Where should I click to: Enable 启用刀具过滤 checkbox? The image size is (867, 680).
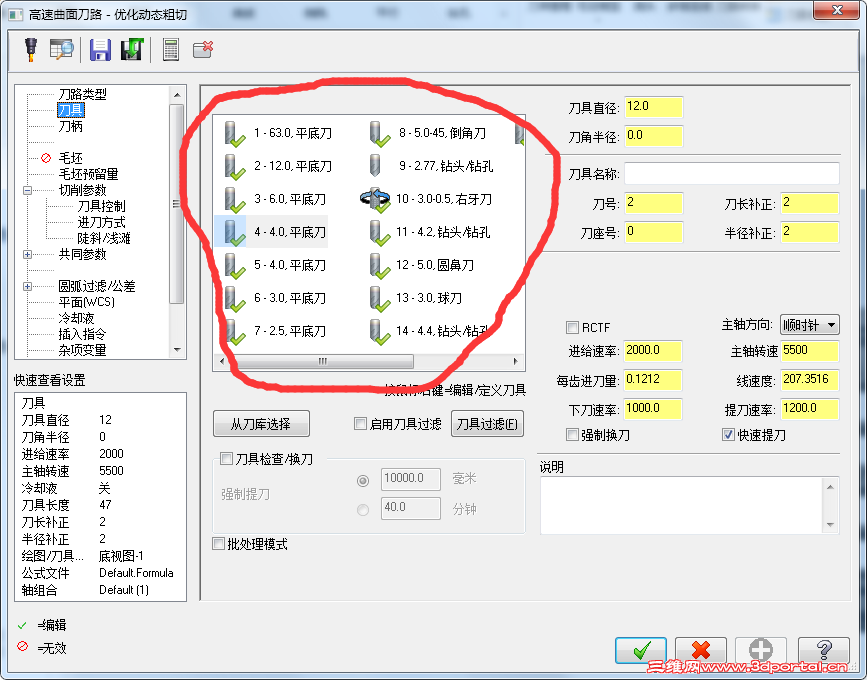360,423
